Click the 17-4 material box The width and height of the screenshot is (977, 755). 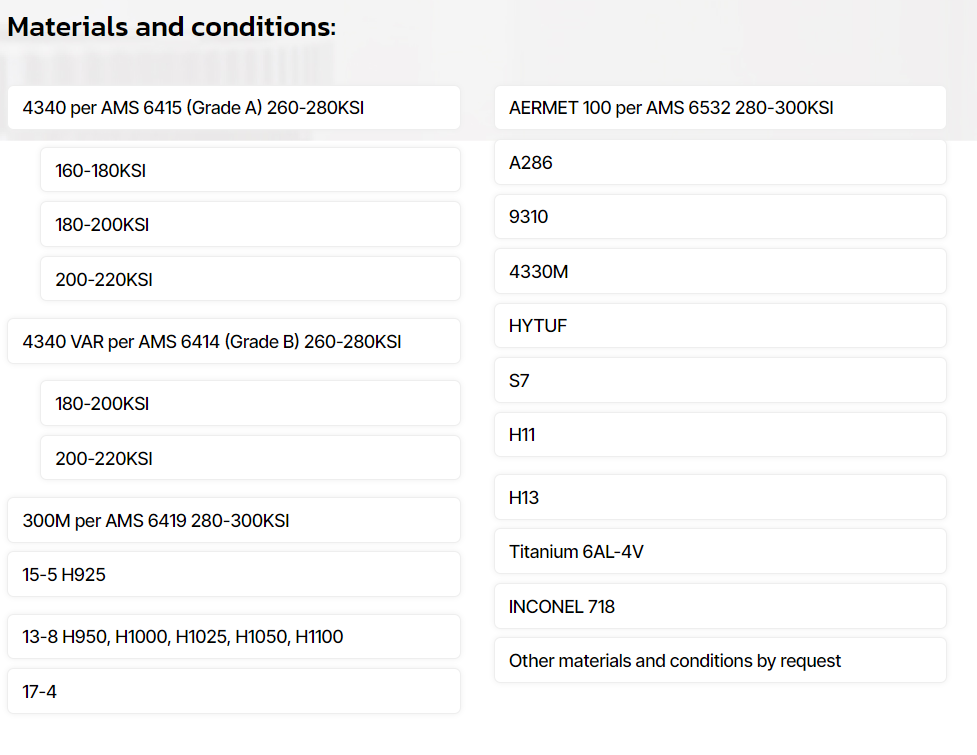233,691
